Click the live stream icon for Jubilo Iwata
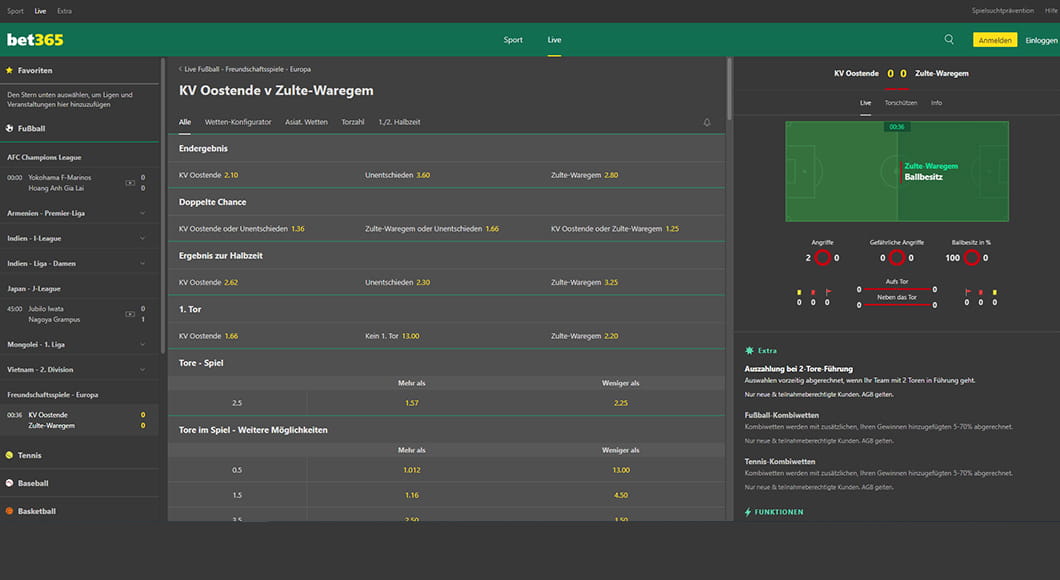Image resolution: width=1060 pixels, height=580 pixels. (x=130, y=314)
